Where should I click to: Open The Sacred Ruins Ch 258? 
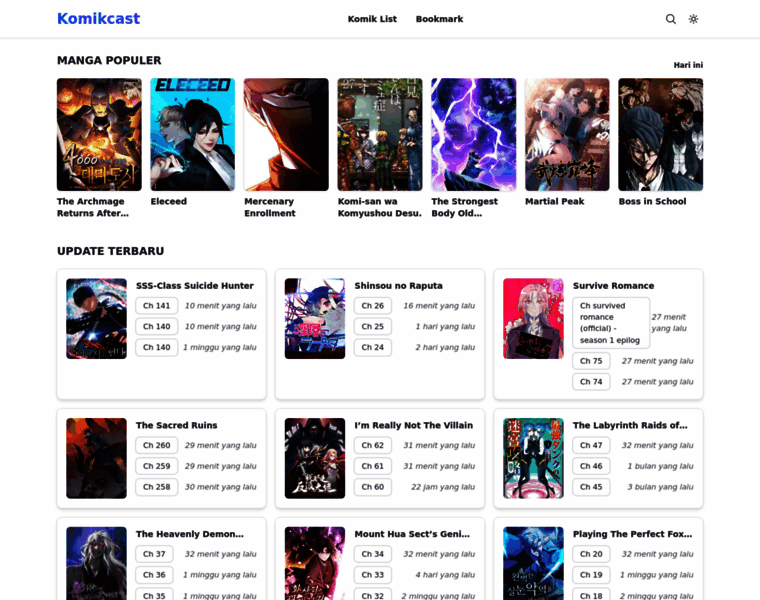(x=157, y=487)
